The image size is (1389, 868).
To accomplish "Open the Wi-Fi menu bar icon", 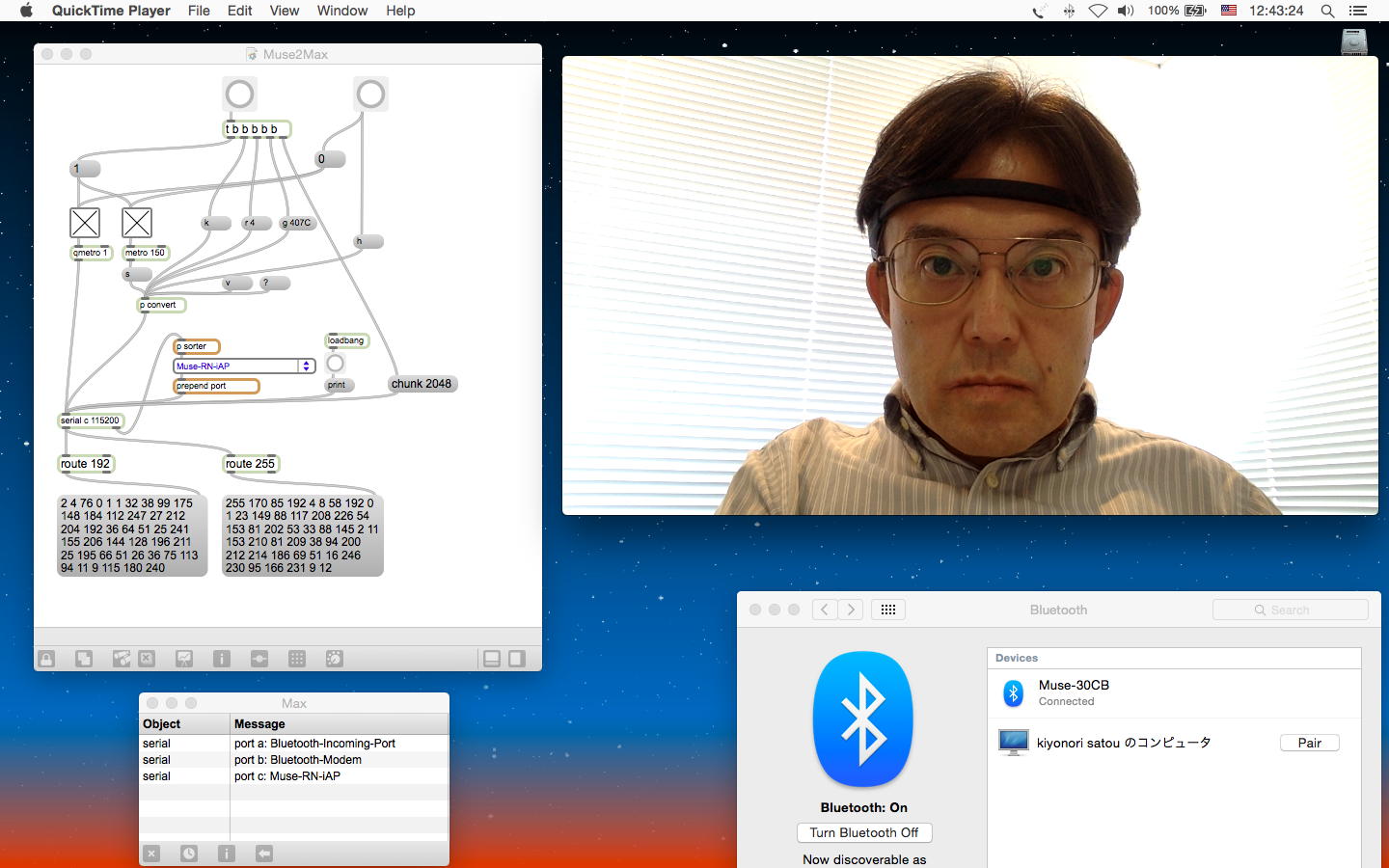I will pos(1098,11).
